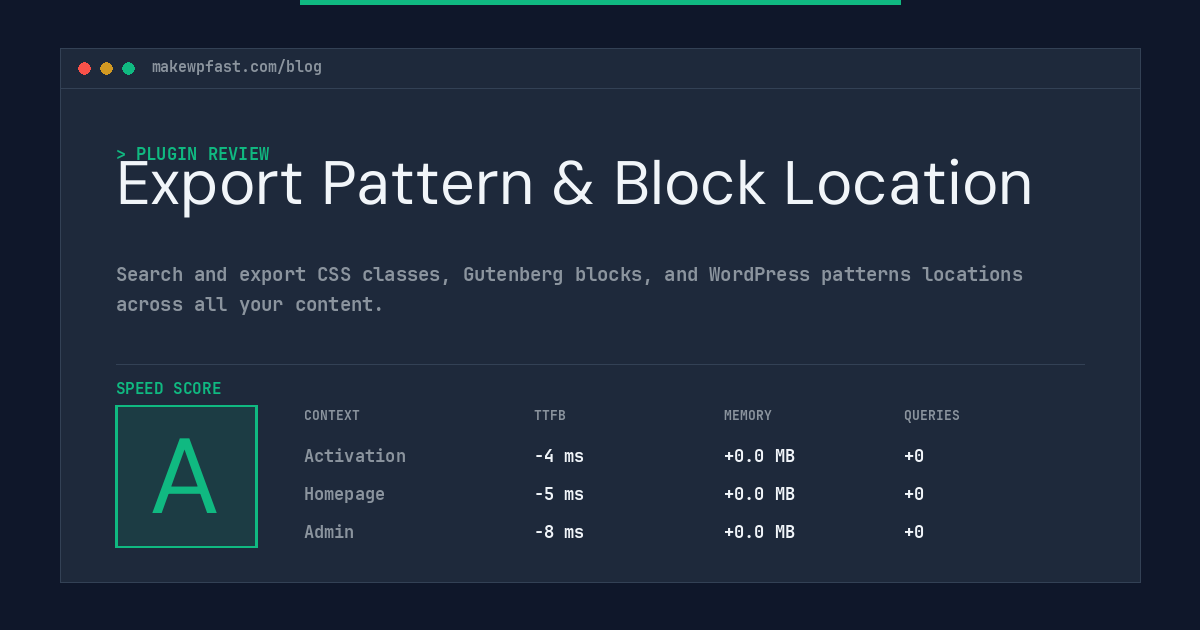This screenshot has height=630, width=1200.
Task: Select the Homepage row label
Action: pos(344,494)
